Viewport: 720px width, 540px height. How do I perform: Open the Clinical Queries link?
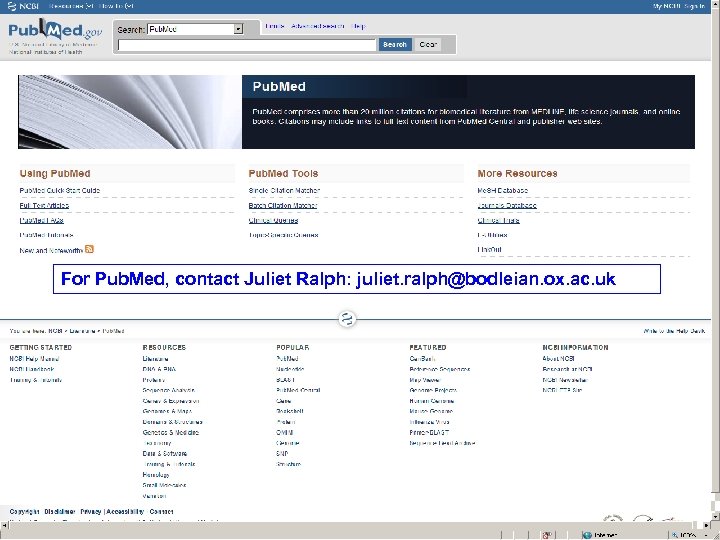[273, 220]
